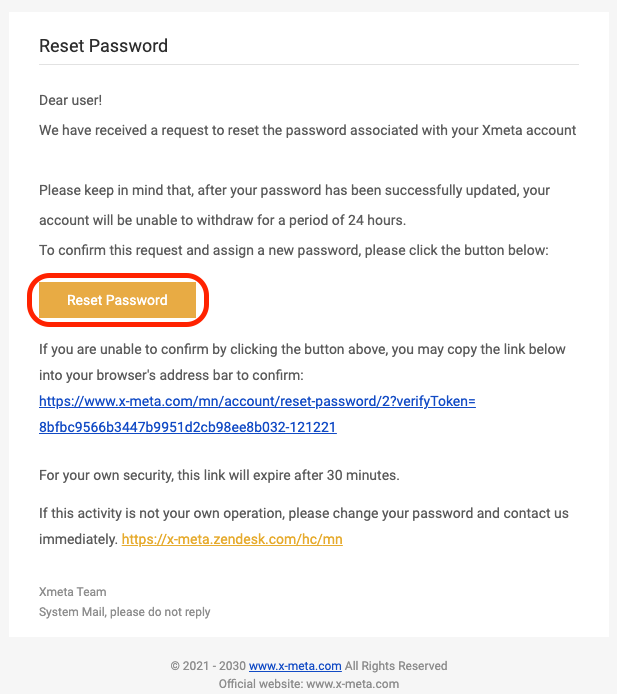The image size is (617, 694).
Task: Click the sentence mentioning your Xmeta account
Action: [308, 130]
